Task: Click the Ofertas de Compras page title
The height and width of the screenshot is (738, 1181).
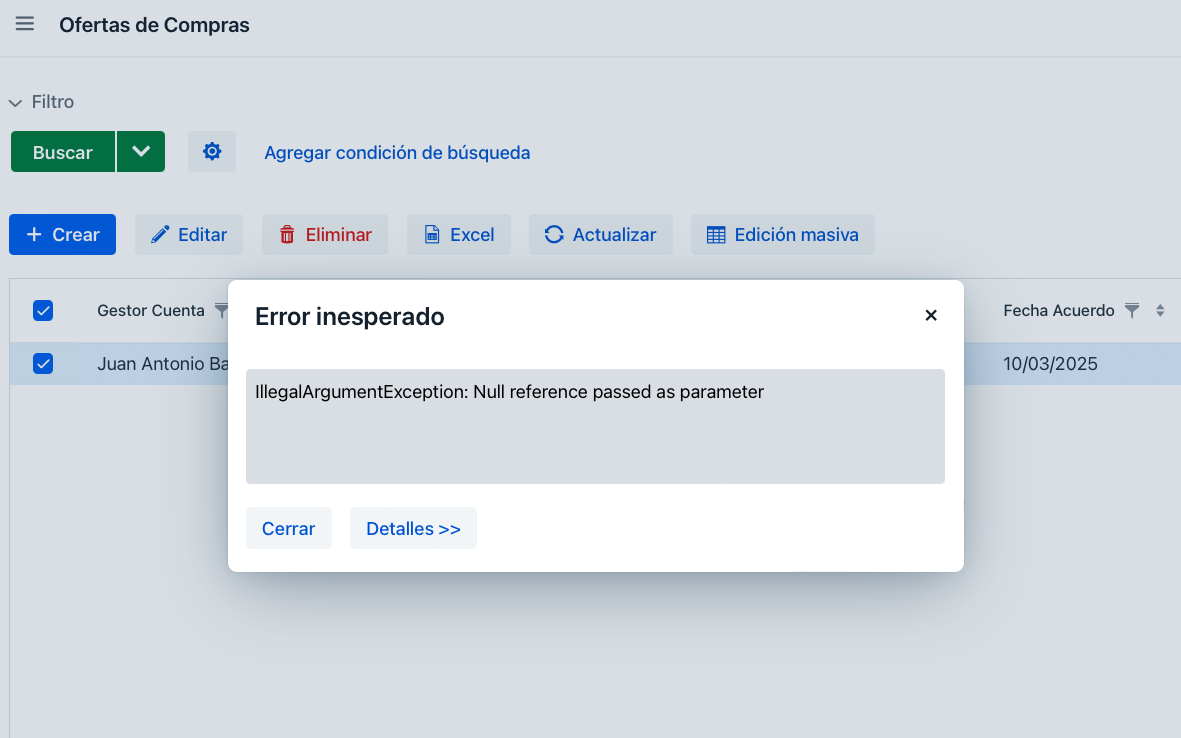Action: click(x=154, y=25)
